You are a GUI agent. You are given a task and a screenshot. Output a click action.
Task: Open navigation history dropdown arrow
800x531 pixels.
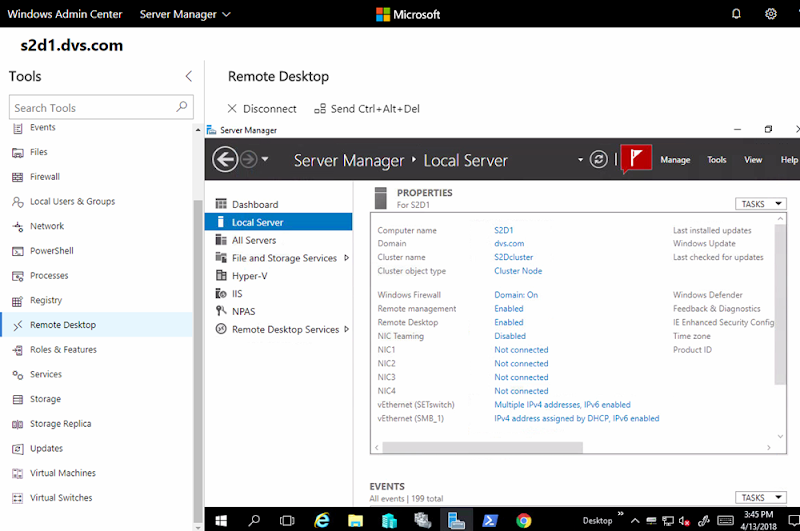click(265, 159)
